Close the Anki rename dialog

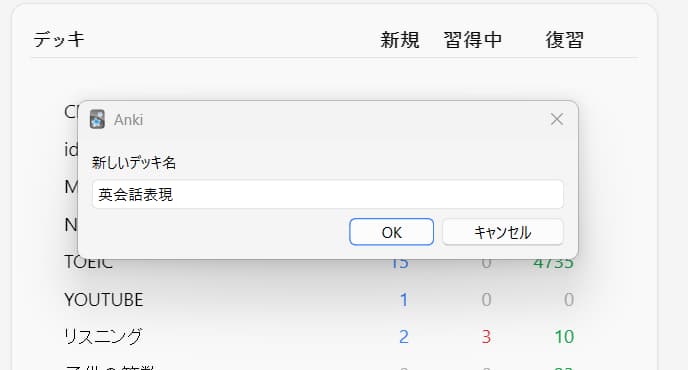click(x=557, y=119)
